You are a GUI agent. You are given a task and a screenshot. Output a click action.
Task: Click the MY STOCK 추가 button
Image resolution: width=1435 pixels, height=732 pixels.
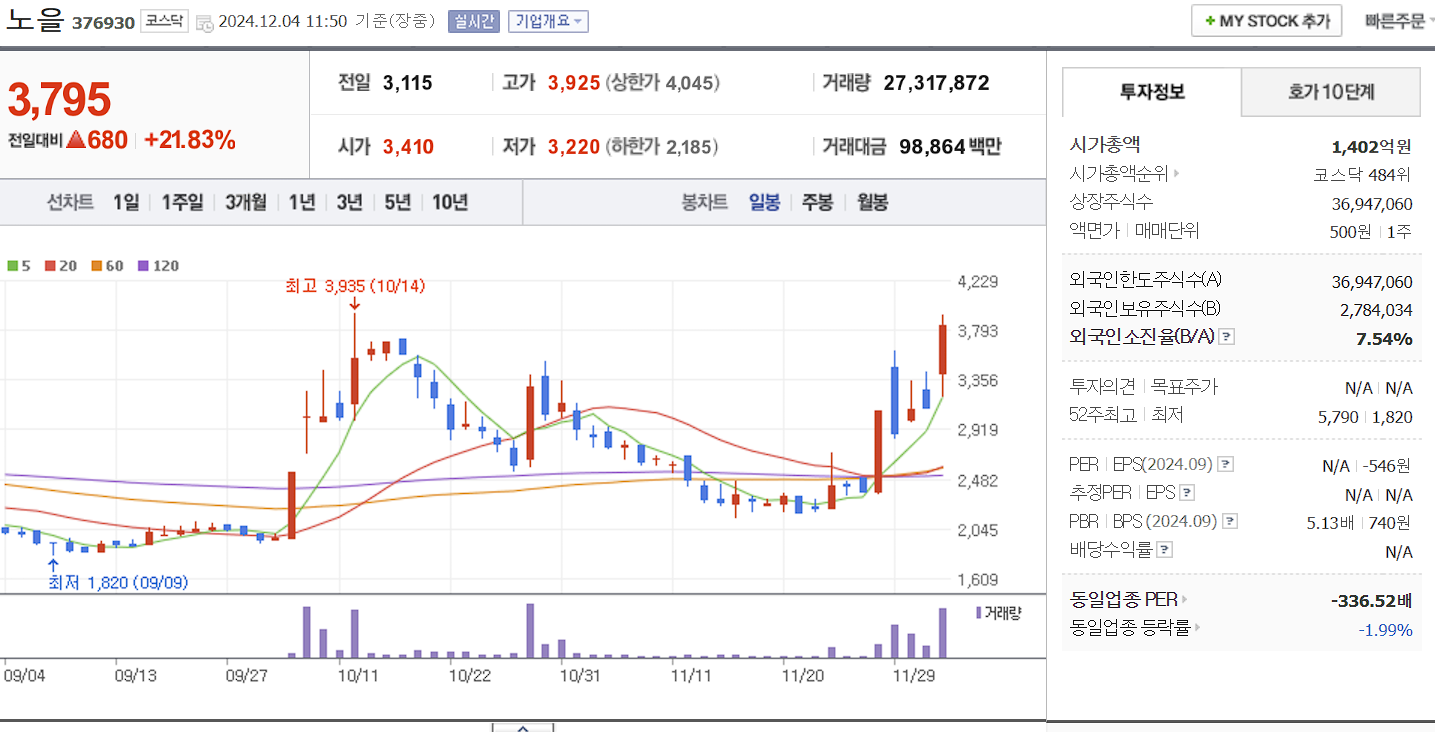coord(1266,19)
